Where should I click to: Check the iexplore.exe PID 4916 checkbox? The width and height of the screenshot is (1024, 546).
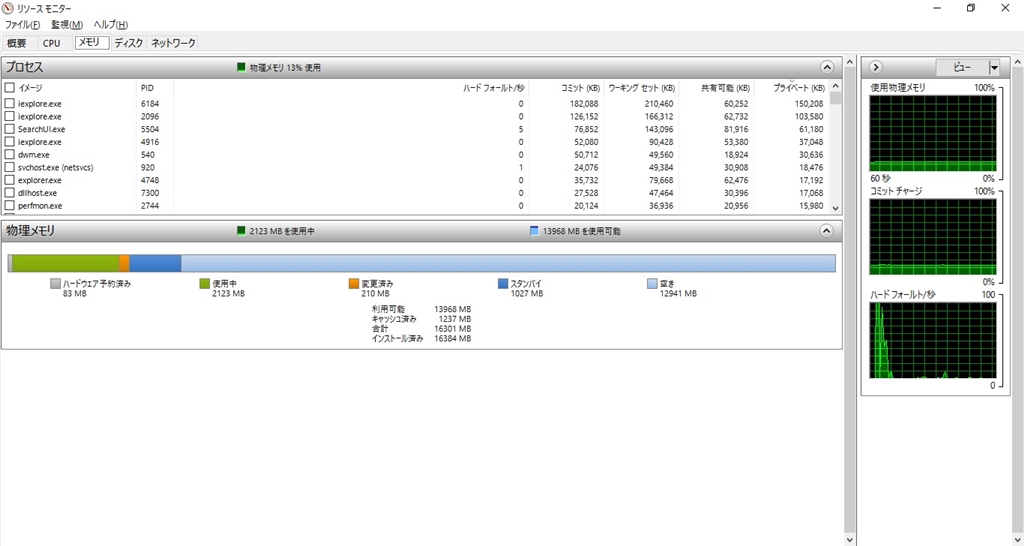(x=10, y=142)
